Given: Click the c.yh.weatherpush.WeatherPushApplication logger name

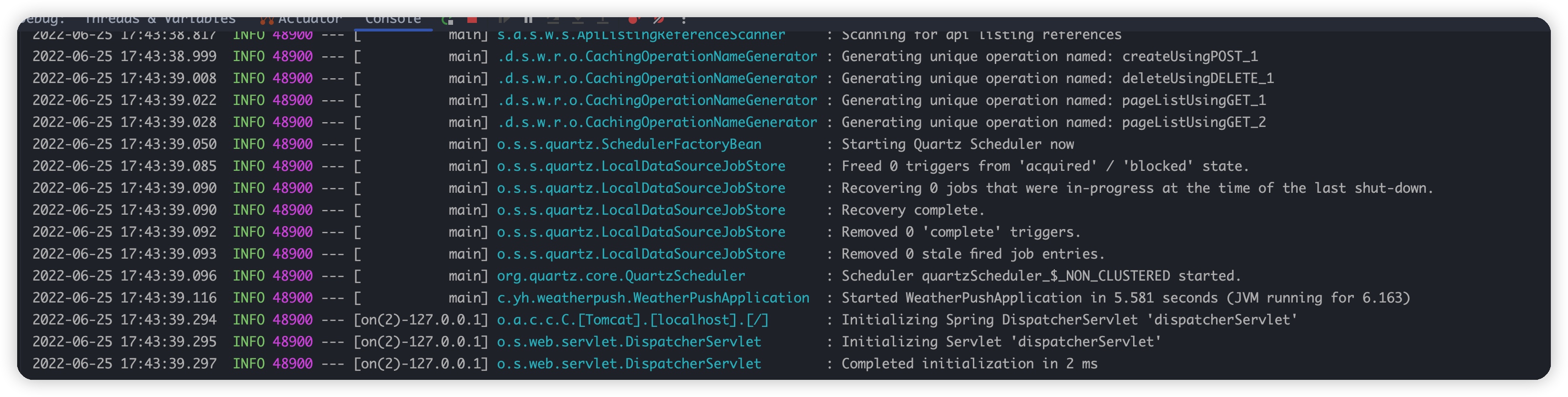Looking at the screenshot, I should coord(653,298).
